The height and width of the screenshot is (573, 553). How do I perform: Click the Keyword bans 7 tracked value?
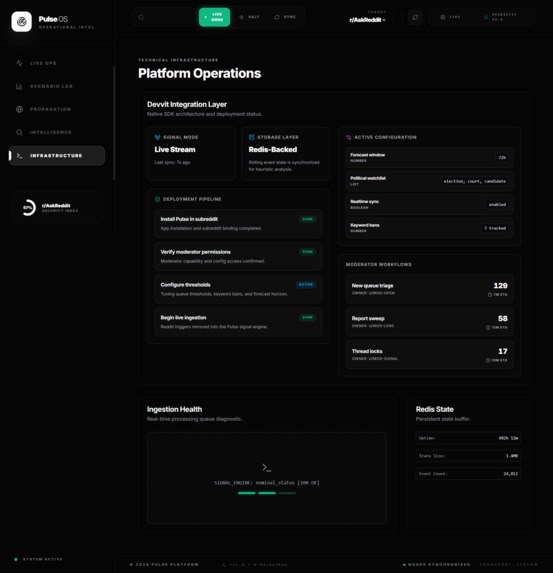495,228
